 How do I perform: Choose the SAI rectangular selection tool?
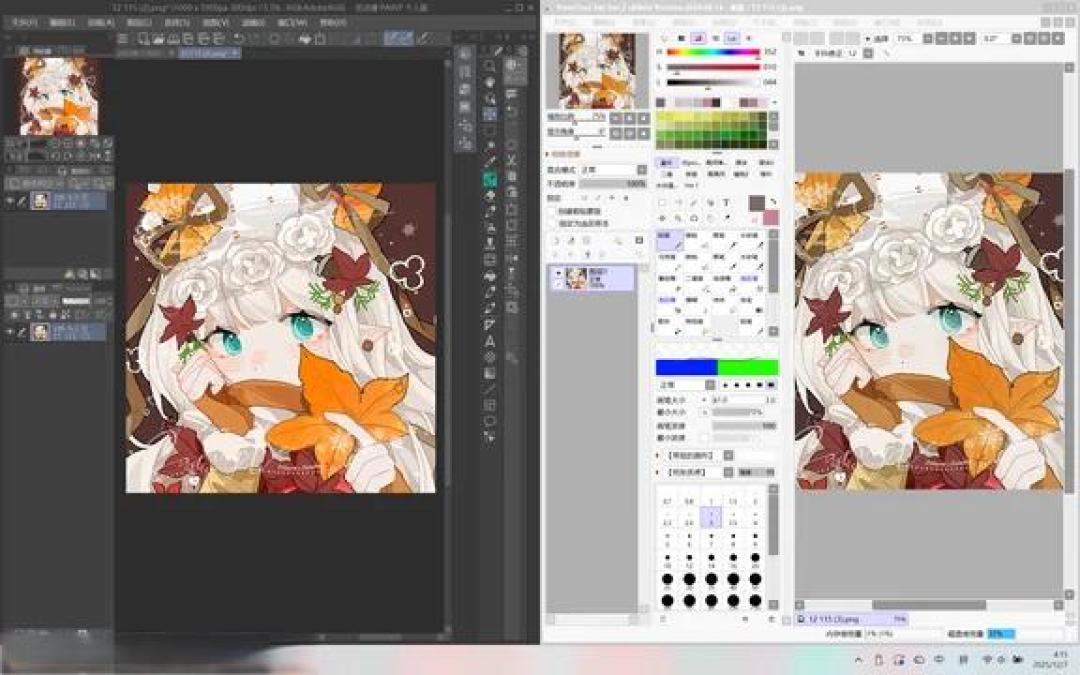(663, 202)
